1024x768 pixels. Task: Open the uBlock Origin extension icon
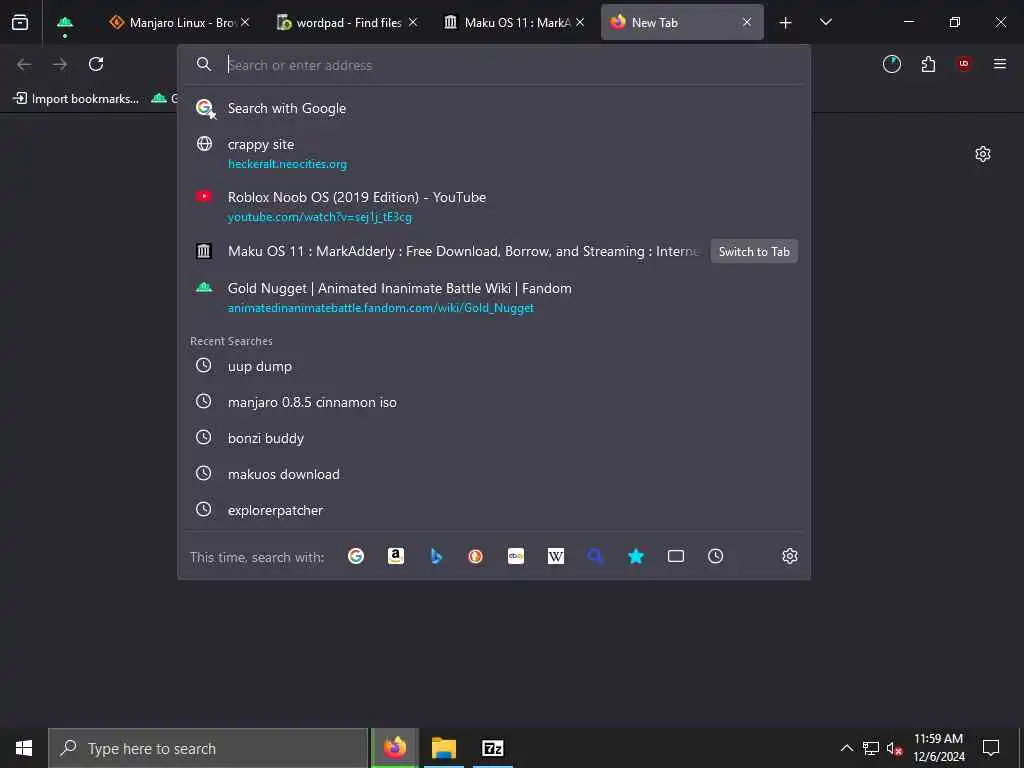[964, 64]
